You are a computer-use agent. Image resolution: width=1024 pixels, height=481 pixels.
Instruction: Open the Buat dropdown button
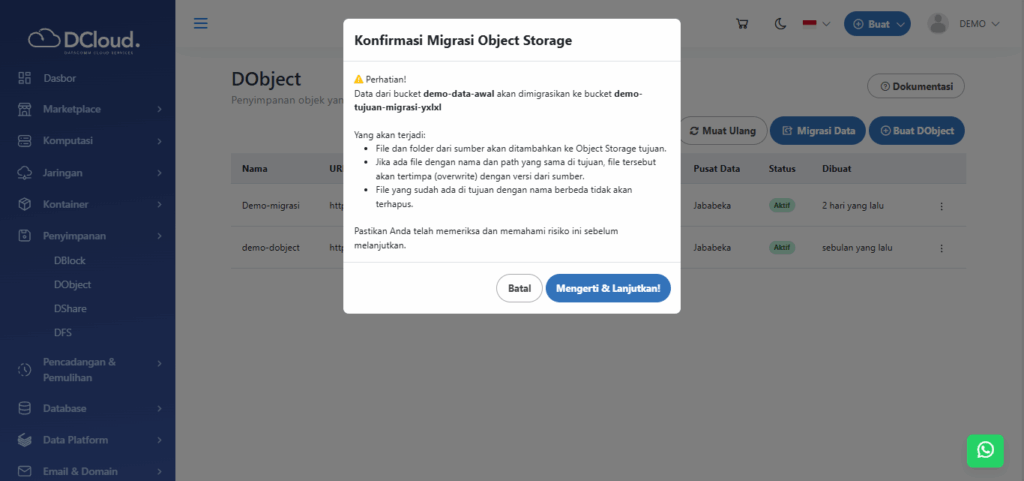point(877,23)
